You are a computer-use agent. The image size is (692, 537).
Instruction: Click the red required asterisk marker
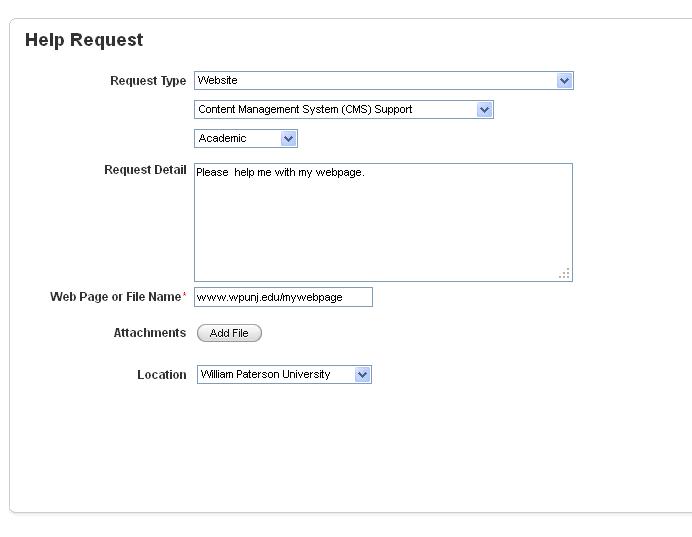(184, 295)
